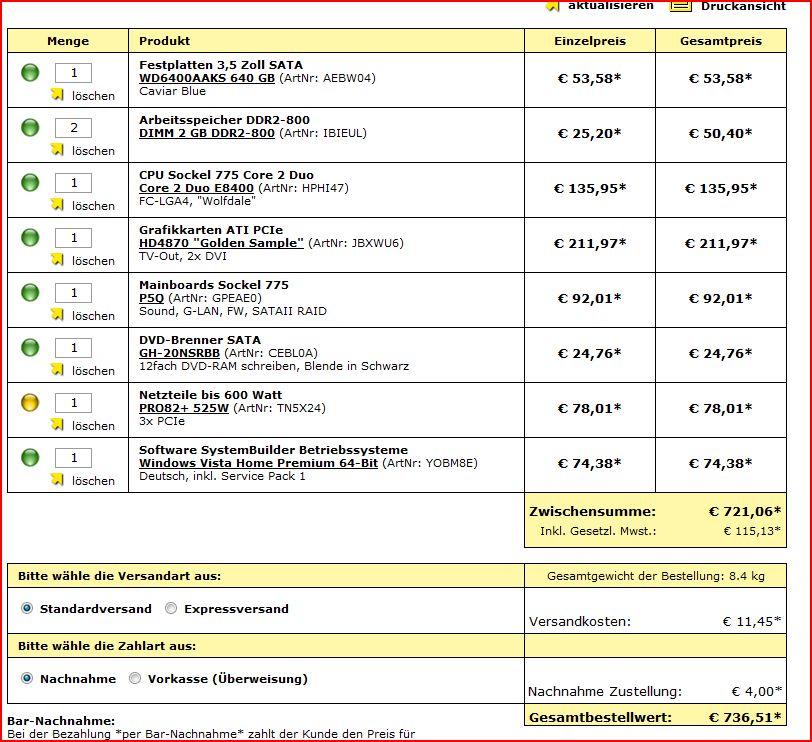The height and width of the screenshot is (742, 812).
Task: Remove GH-20NSRBB via löschen
Action: point(93,371)
